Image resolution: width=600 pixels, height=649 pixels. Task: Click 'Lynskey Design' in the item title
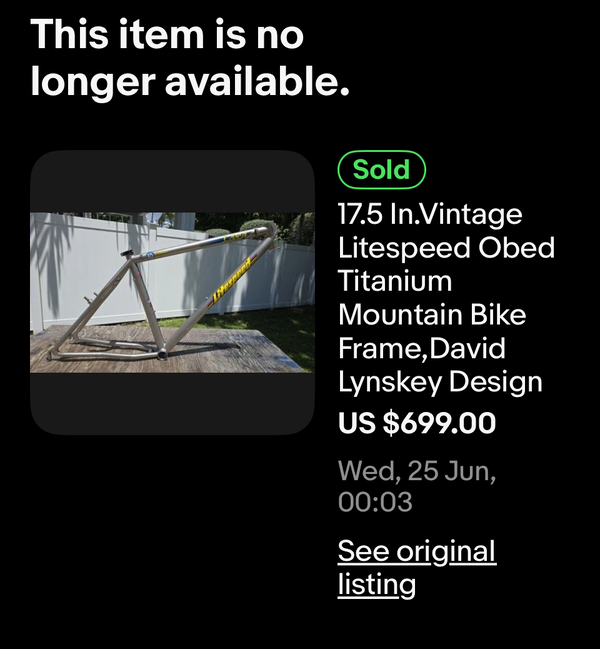click(x=440, y=382)
